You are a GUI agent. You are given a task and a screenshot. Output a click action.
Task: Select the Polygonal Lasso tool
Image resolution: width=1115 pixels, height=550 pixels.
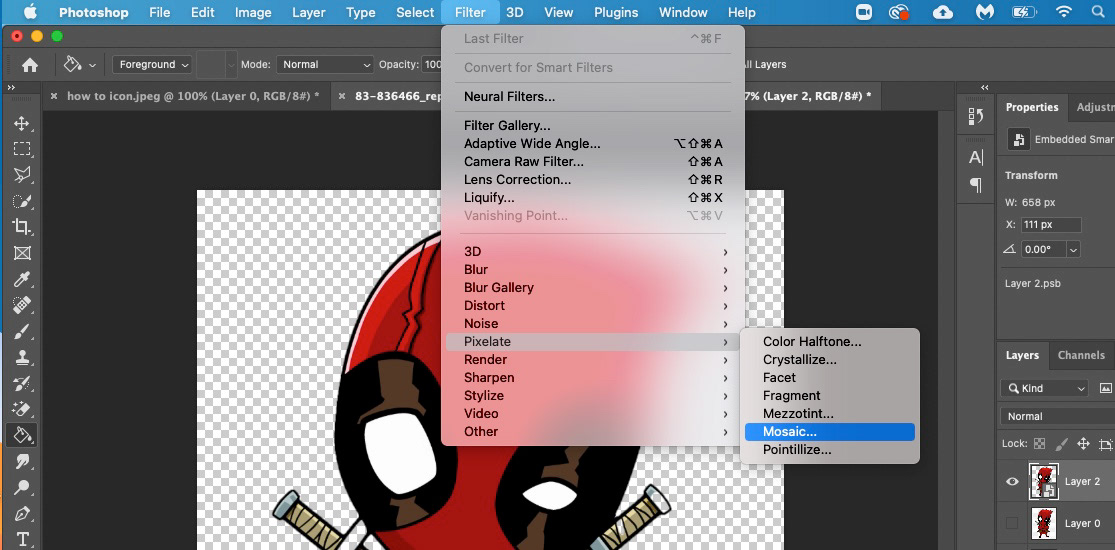[21, 174]
